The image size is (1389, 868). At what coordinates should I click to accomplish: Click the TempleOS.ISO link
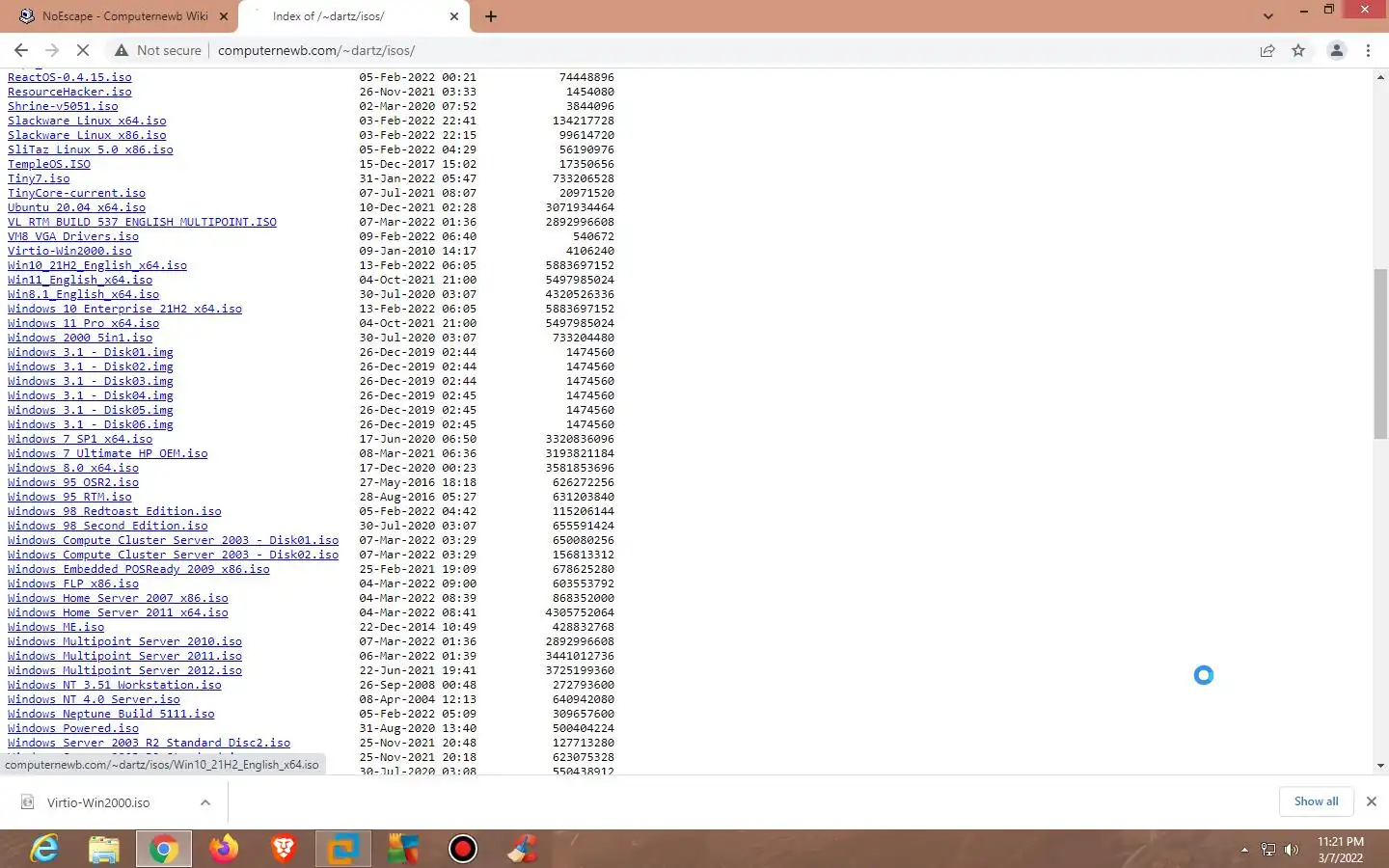click(x=49, y=164)
